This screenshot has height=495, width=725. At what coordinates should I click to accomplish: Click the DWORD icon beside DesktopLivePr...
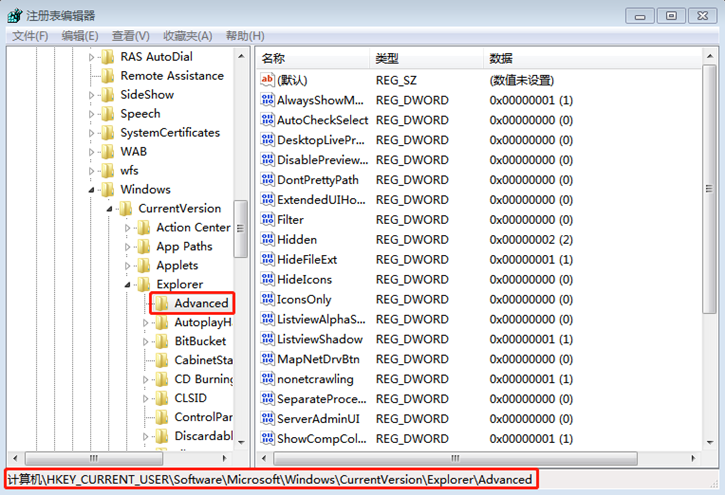pos(267,140)
